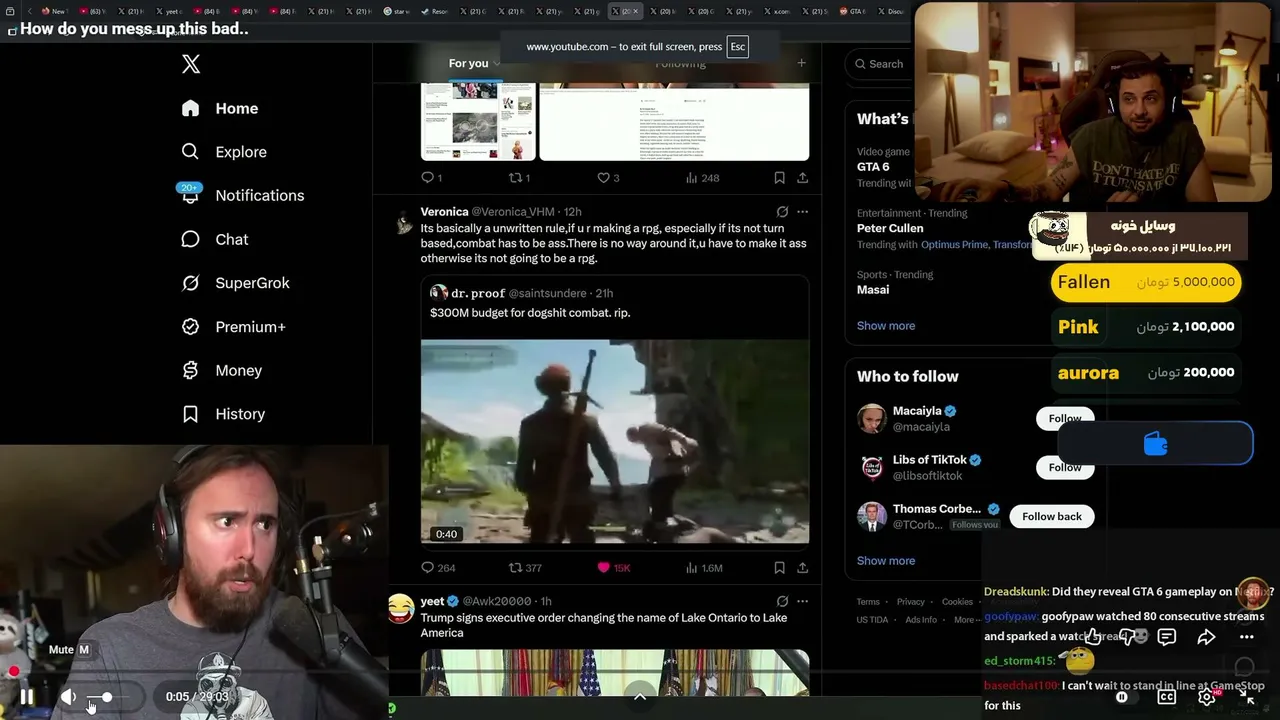Go to Home in the X sidebar
The width and height of the screenshot is (1280, 720).
(219, 108)
